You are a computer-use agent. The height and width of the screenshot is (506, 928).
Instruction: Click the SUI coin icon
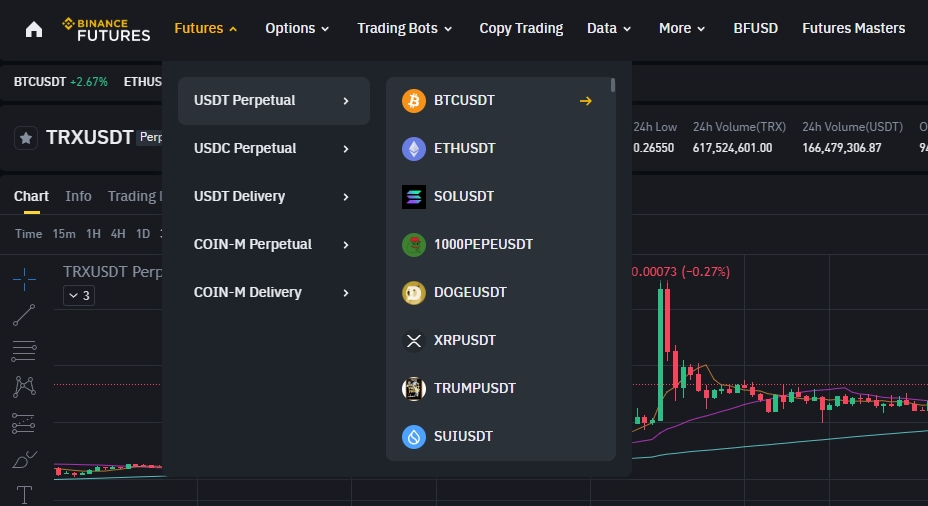click(x=414, y=437)
